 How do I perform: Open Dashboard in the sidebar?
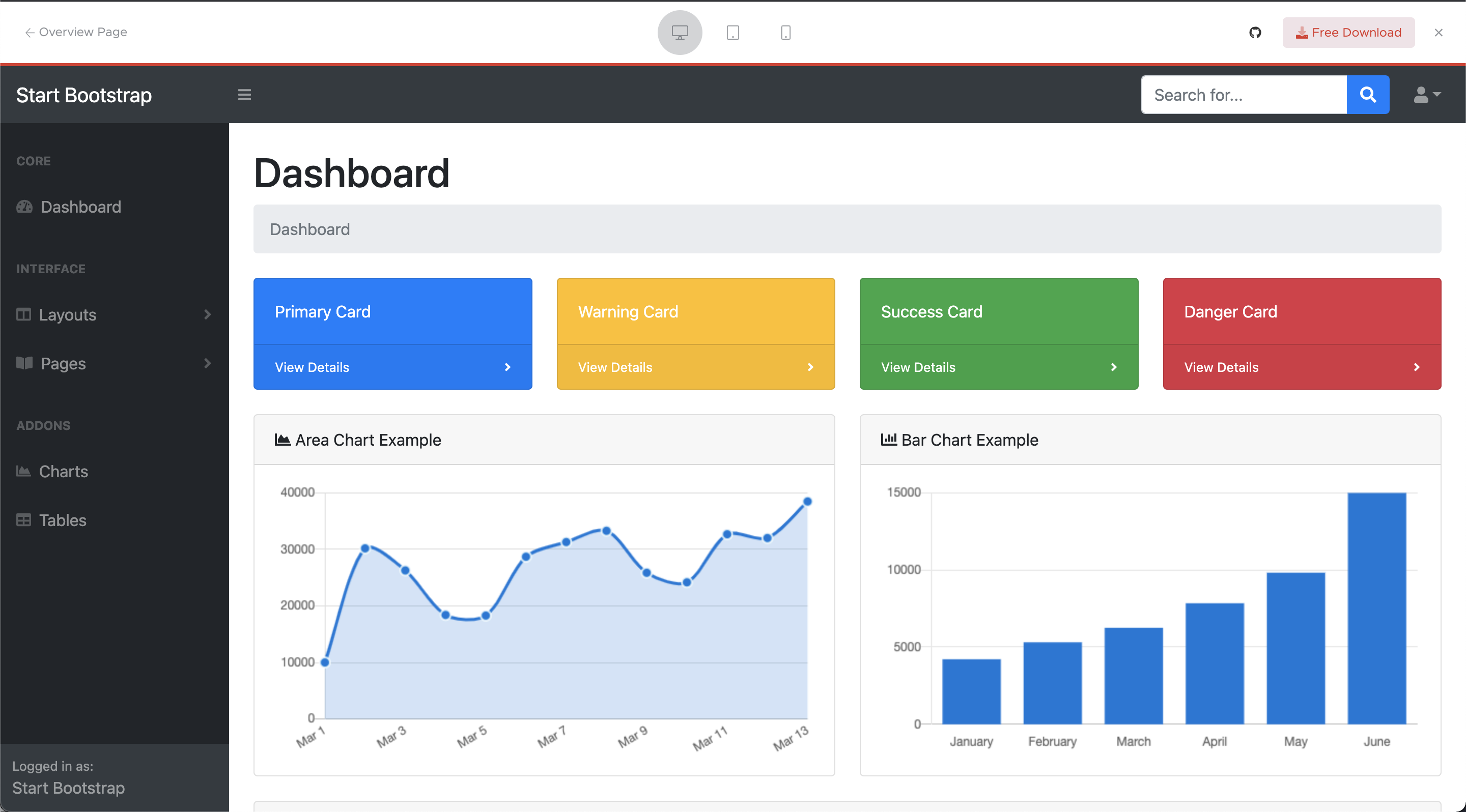click(115, 207)
